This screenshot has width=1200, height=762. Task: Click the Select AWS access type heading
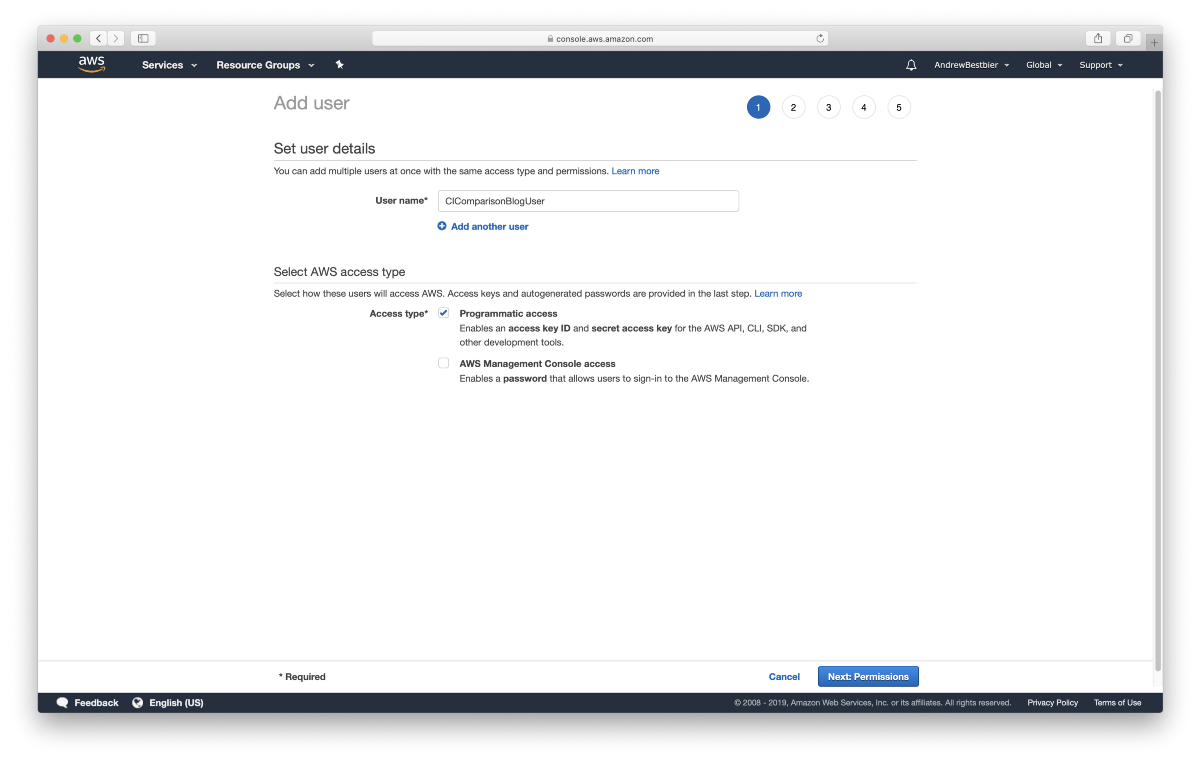[x=339, y=272]
